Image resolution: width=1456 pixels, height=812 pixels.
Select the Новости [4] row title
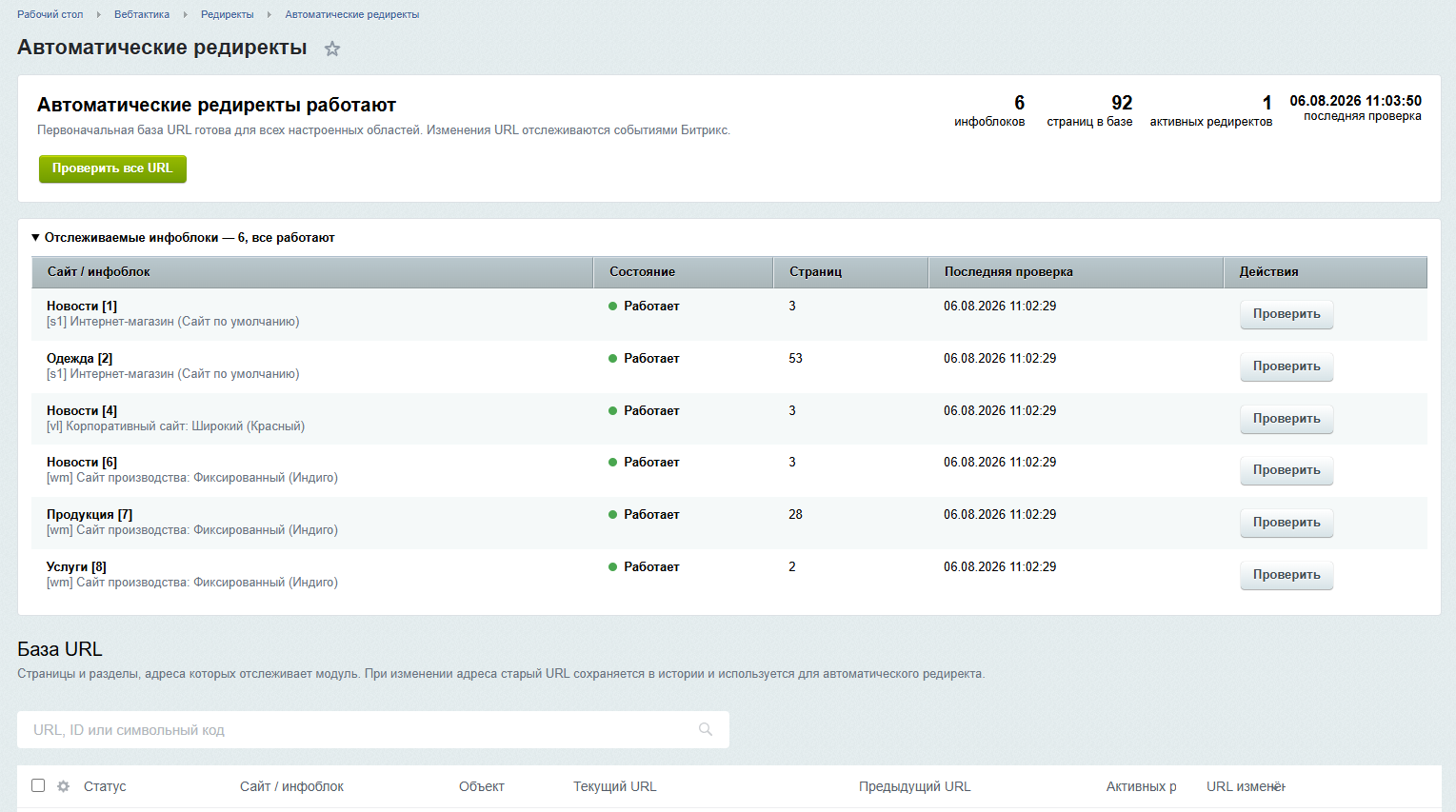pos(82,410)
